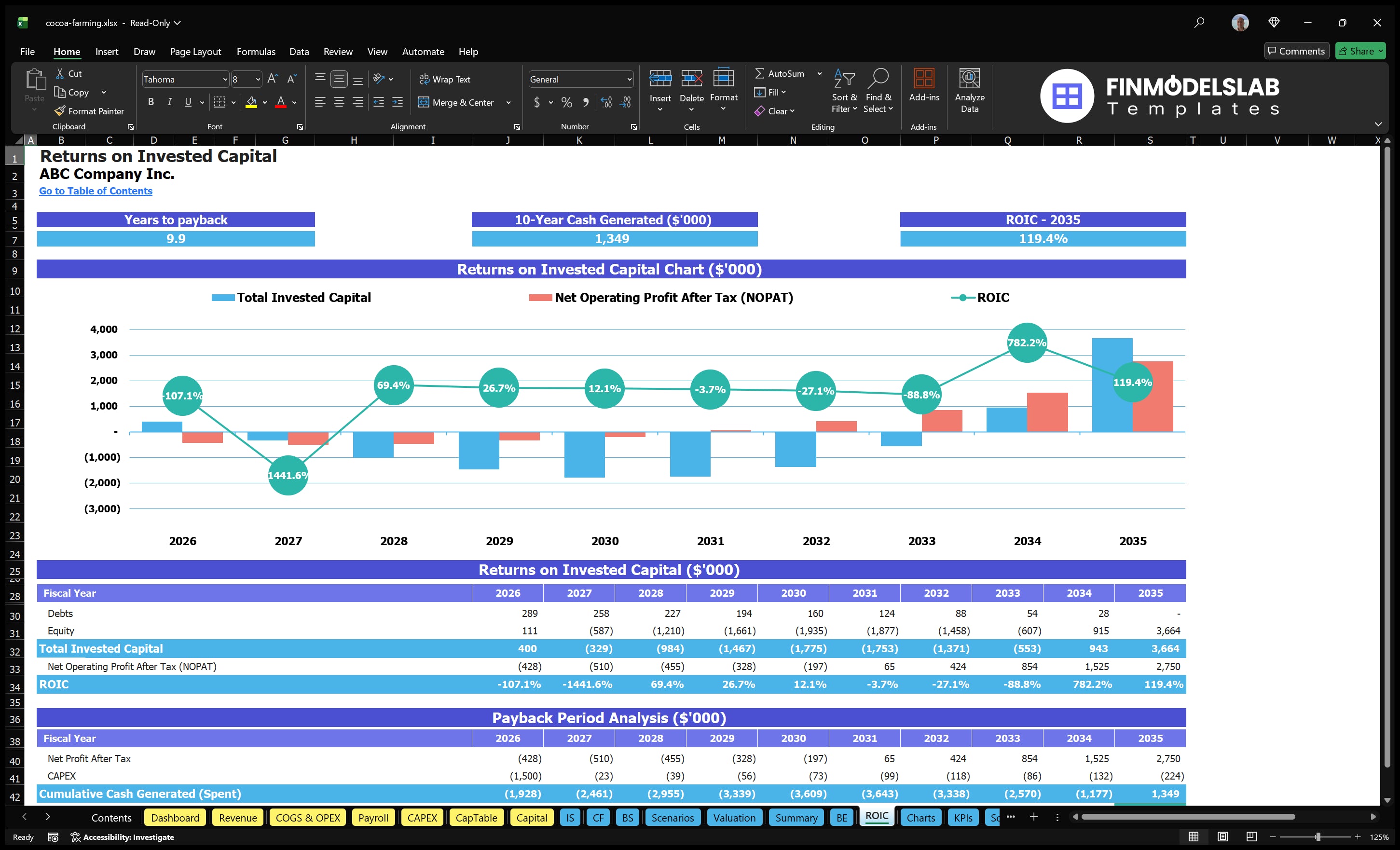Expand the General number format dropdown

(x=629, y=79)
